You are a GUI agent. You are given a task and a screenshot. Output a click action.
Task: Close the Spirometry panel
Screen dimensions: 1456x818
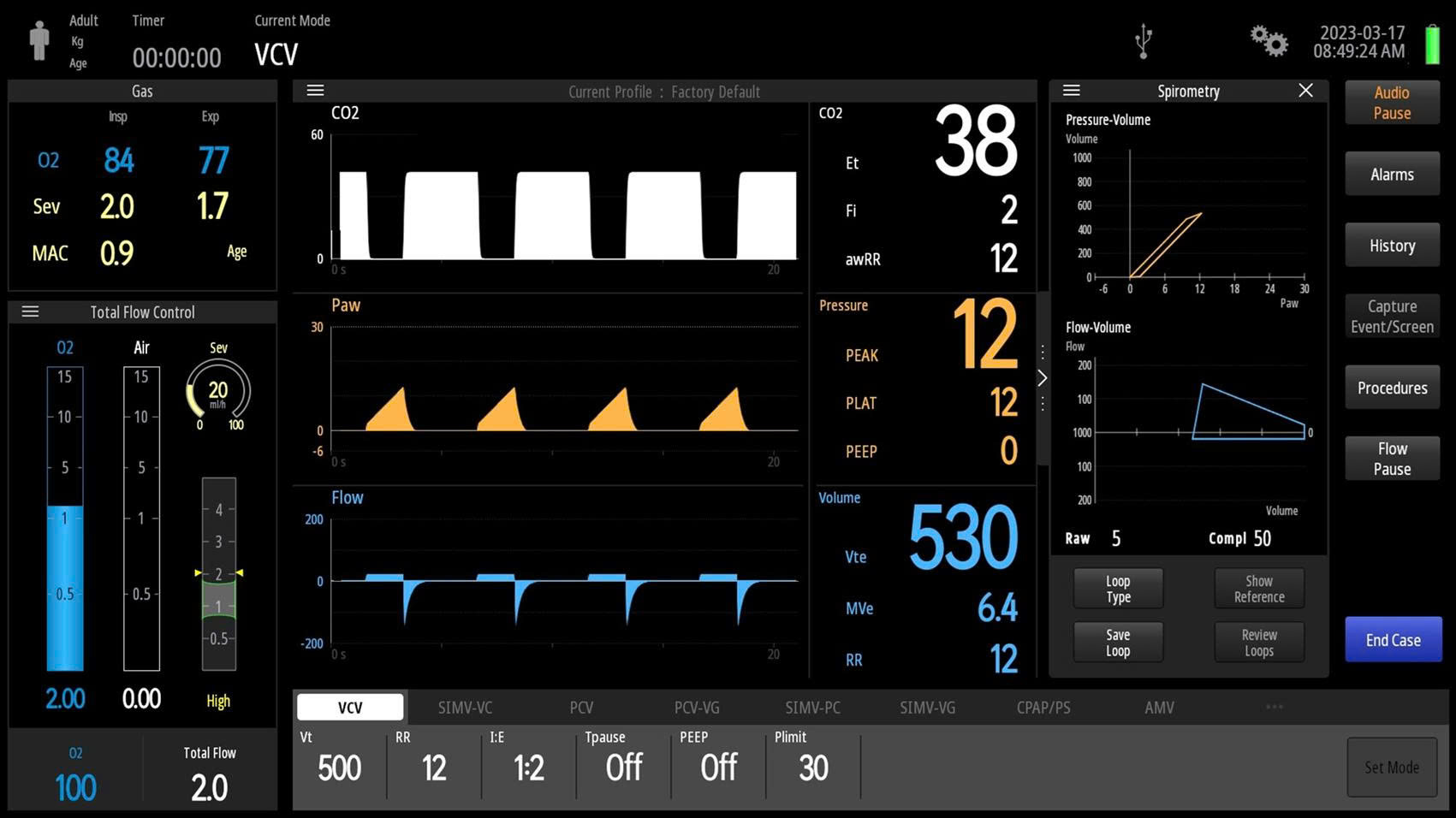click(x=1305, y=91)
